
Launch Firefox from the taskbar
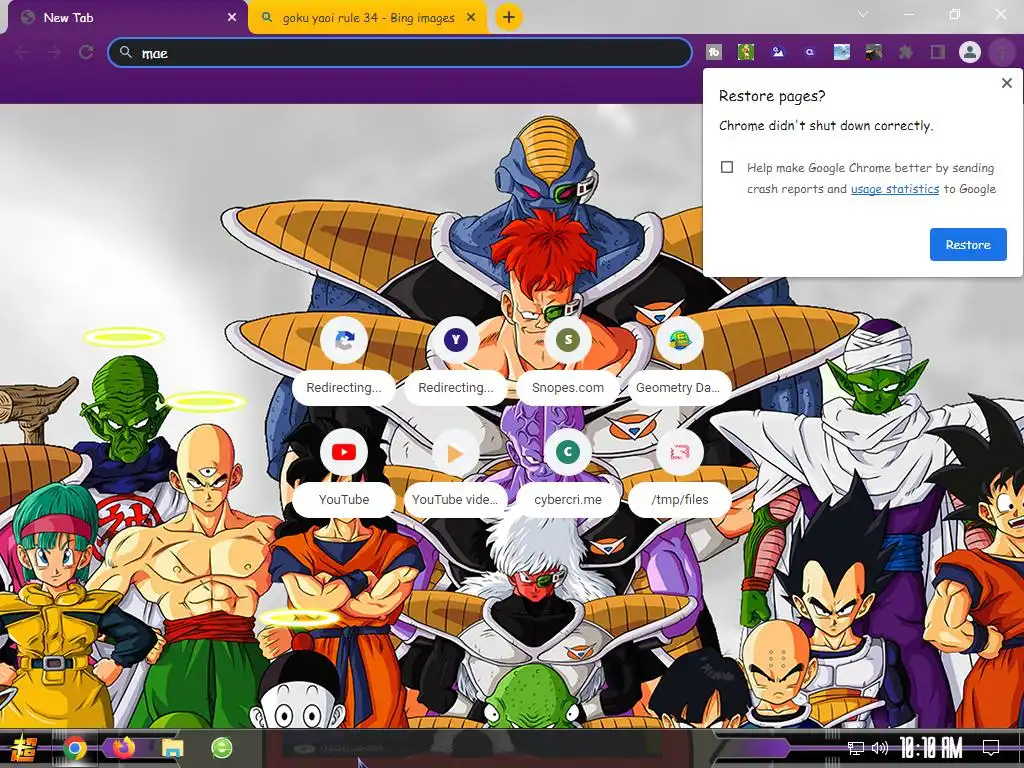pos(123,748)
